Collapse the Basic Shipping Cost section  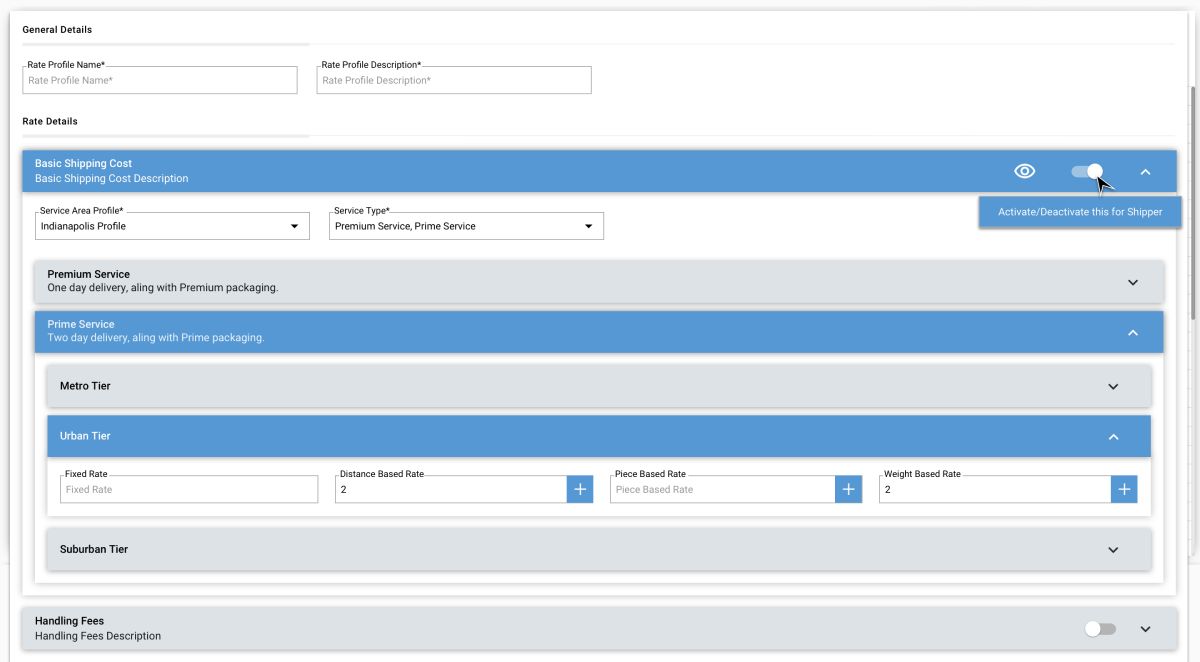pos(1145,172)
